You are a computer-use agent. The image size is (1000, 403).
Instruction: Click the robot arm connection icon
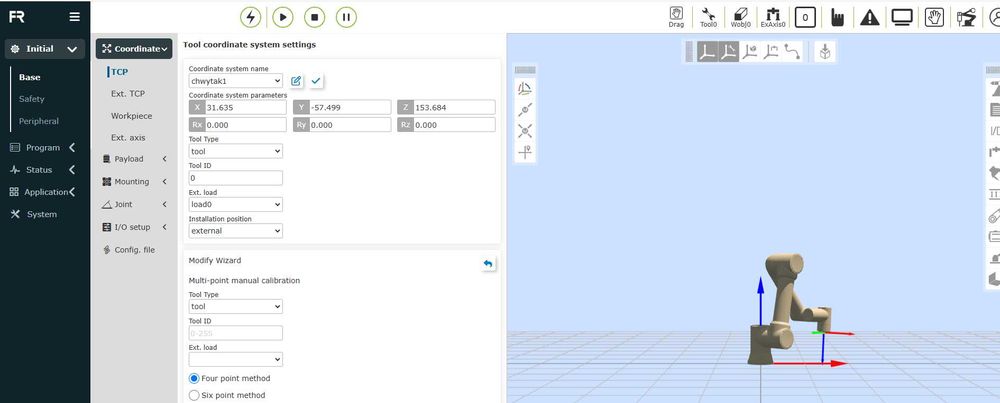click(x=967, y=17)
